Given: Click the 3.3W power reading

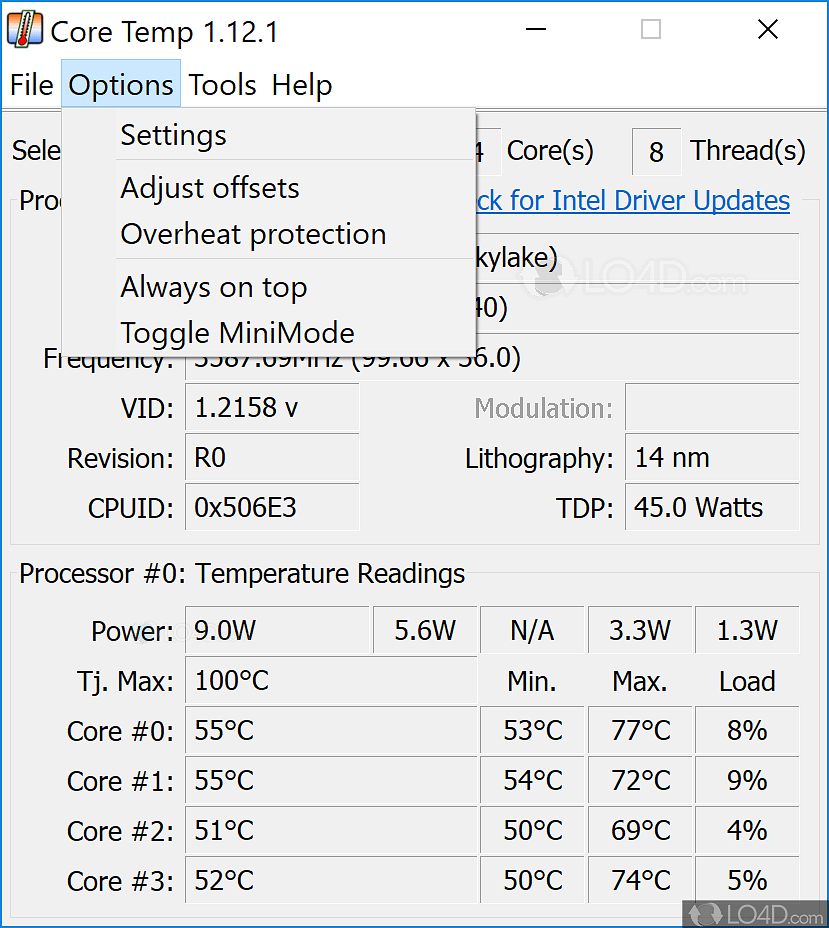Looking at the screenshot, I should click(x=640, y=630).
